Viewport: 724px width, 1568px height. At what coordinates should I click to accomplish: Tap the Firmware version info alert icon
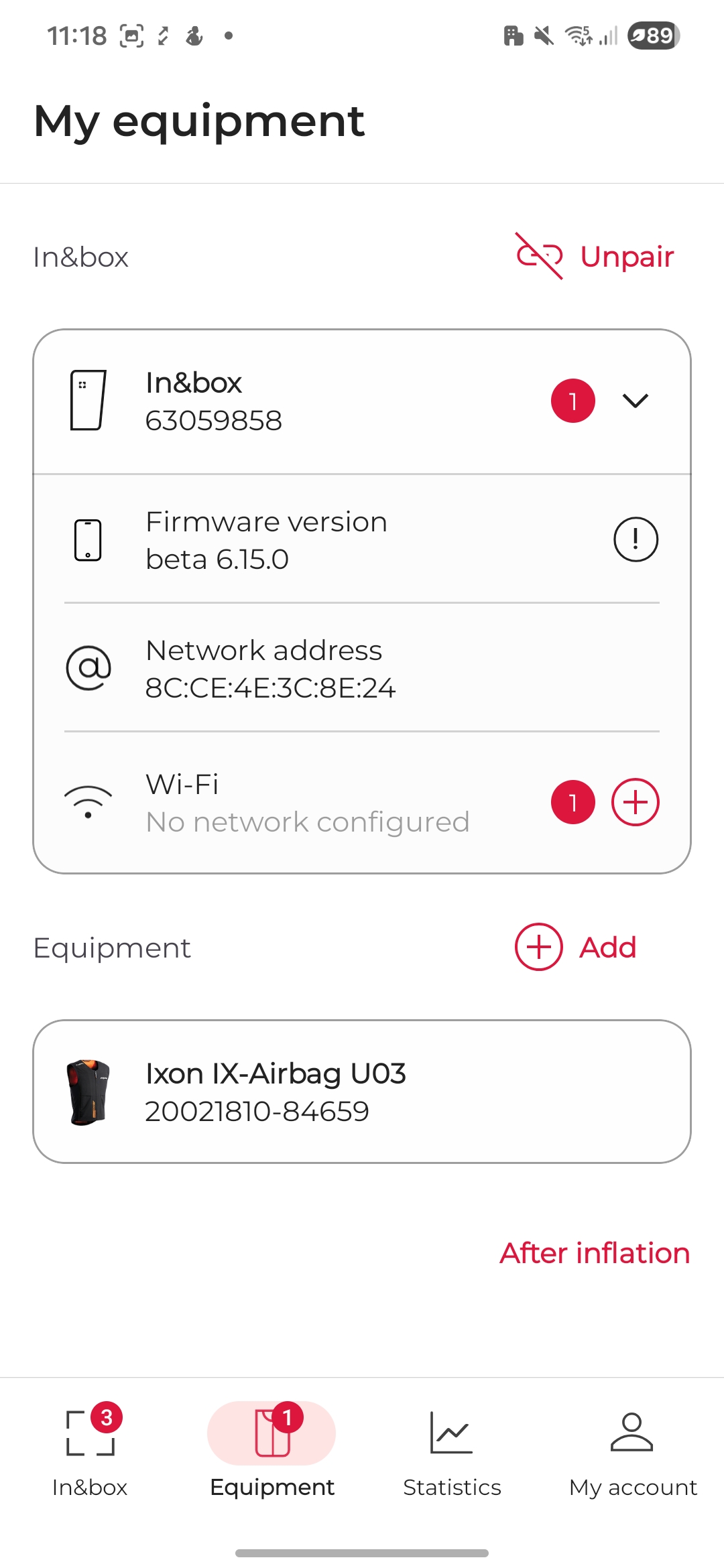[636, 539]
